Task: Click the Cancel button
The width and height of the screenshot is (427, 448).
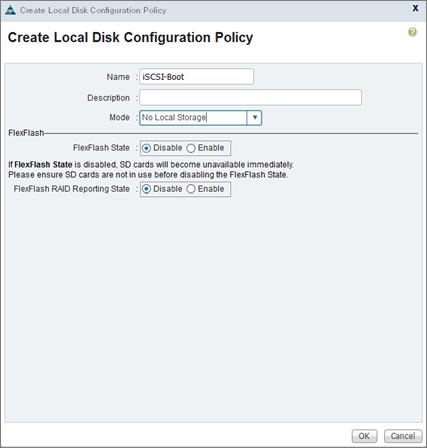Action: [403, 436]
